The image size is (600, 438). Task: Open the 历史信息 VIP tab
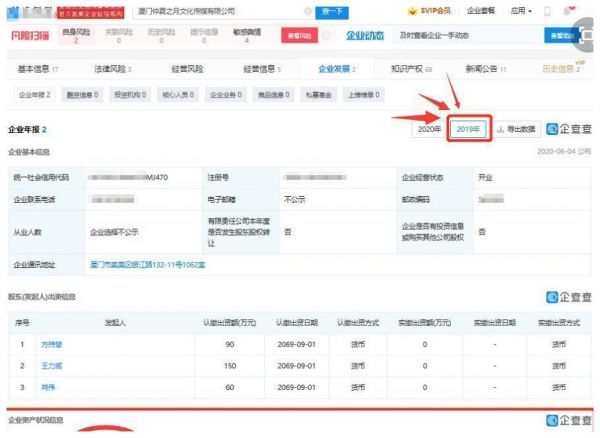tap(561, 69)
